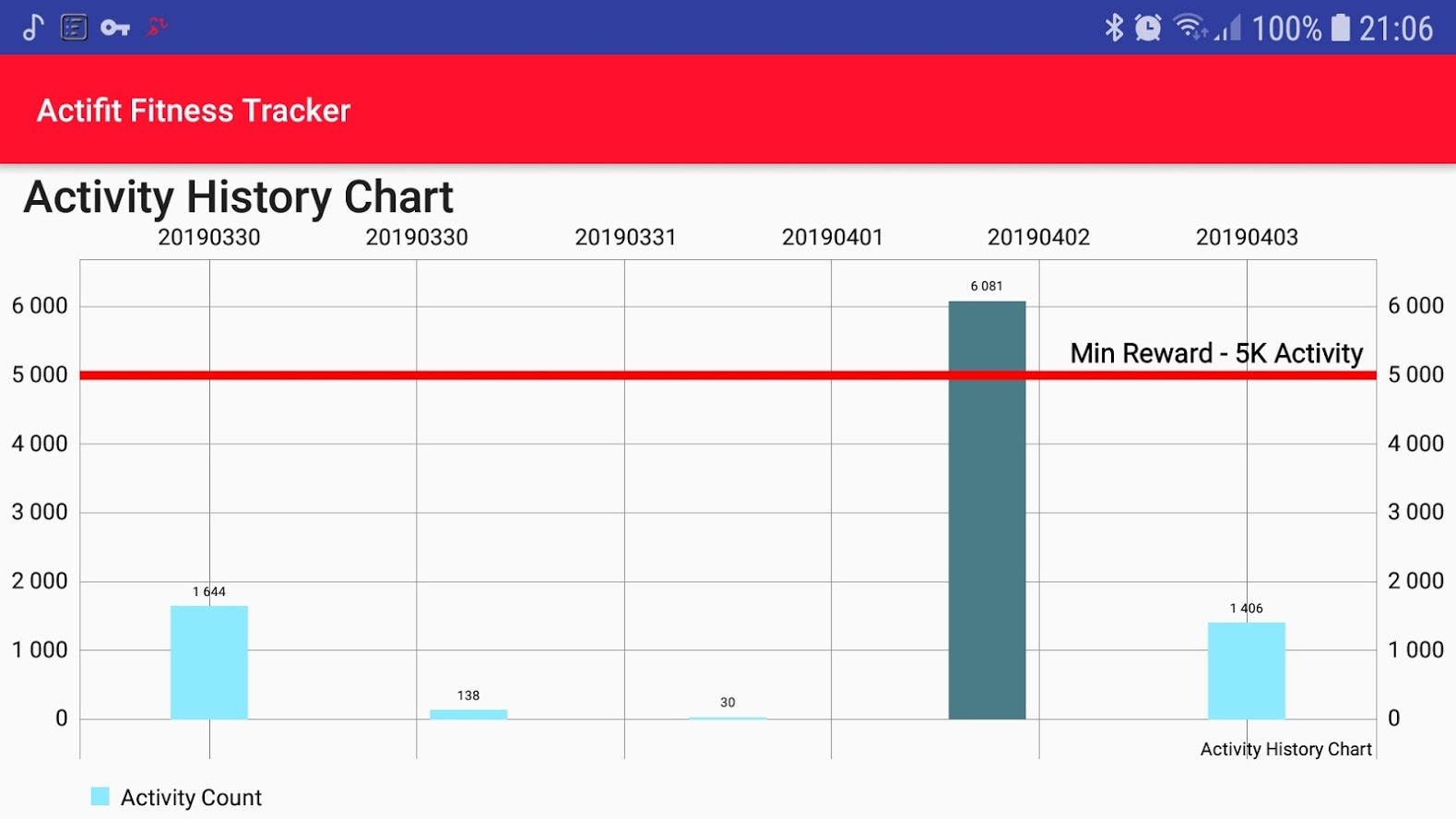This screenshot has height=819, width=1456.
Task: Select the 6 081 activity bar
Action: tap(987, 510)
